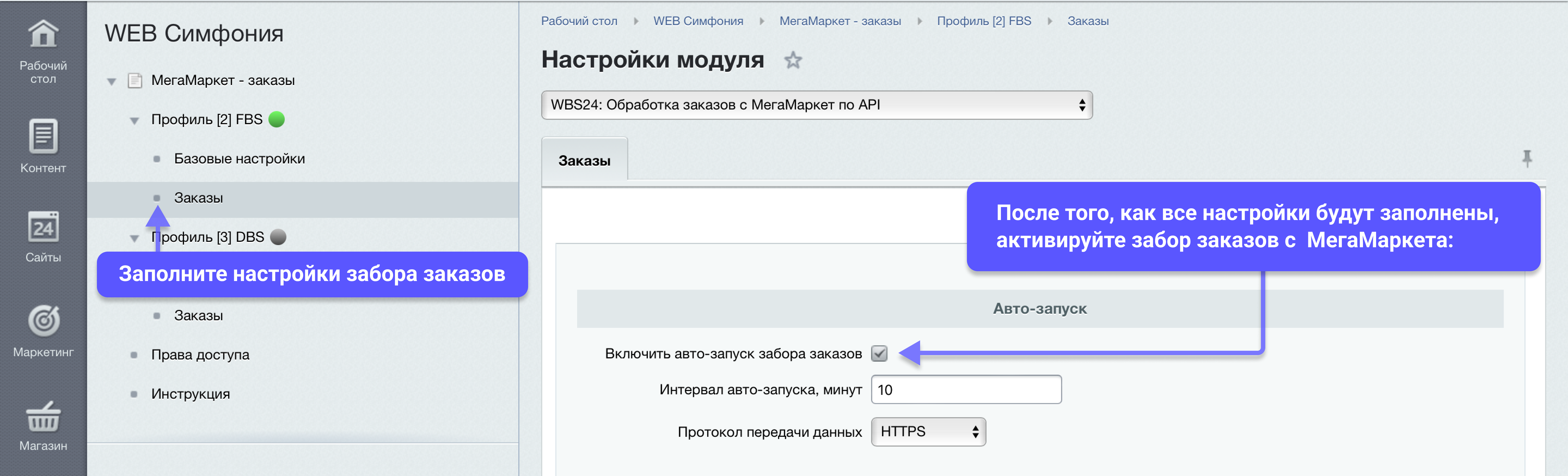Collapse the Профиль [2] FBS tree node

(x=134, y=121)
